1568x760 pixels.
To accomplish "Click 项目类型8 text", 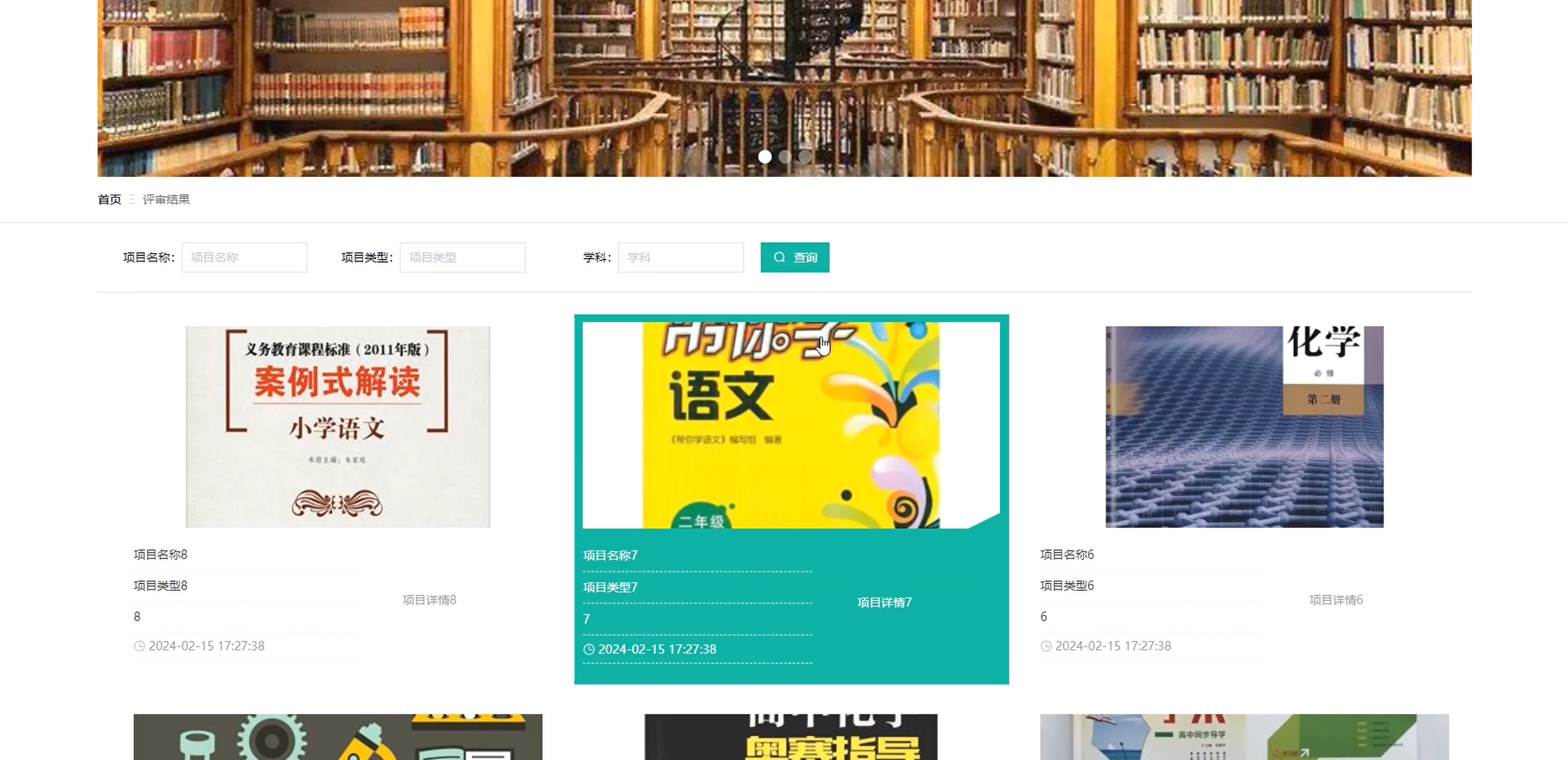I will point(161,585).
